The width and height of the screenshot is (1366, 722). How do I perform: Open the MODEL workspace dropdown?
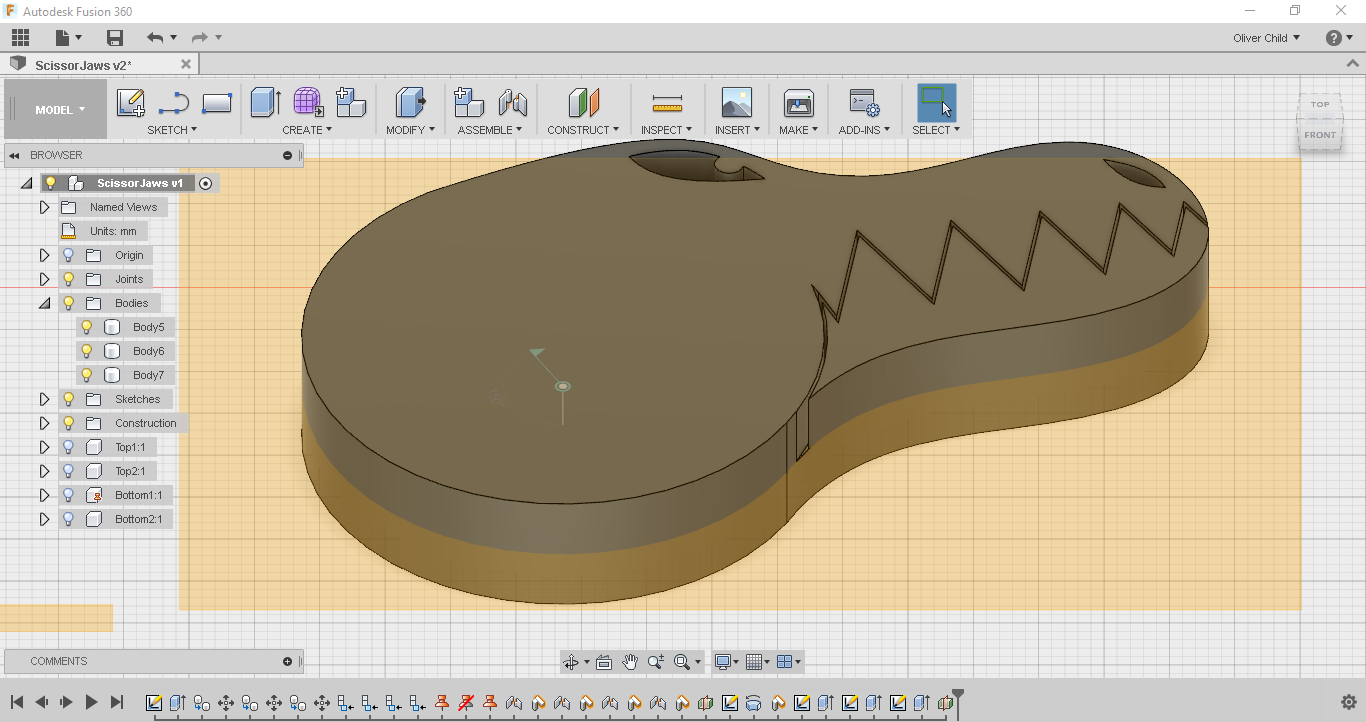tap(60, 110)
